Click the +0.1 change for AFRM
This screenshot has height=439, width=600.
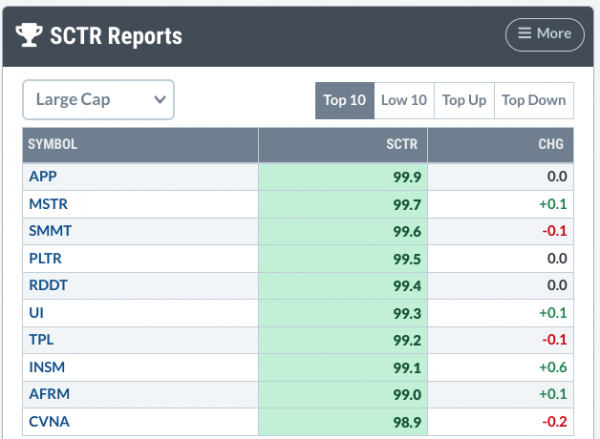coord(553,394)
